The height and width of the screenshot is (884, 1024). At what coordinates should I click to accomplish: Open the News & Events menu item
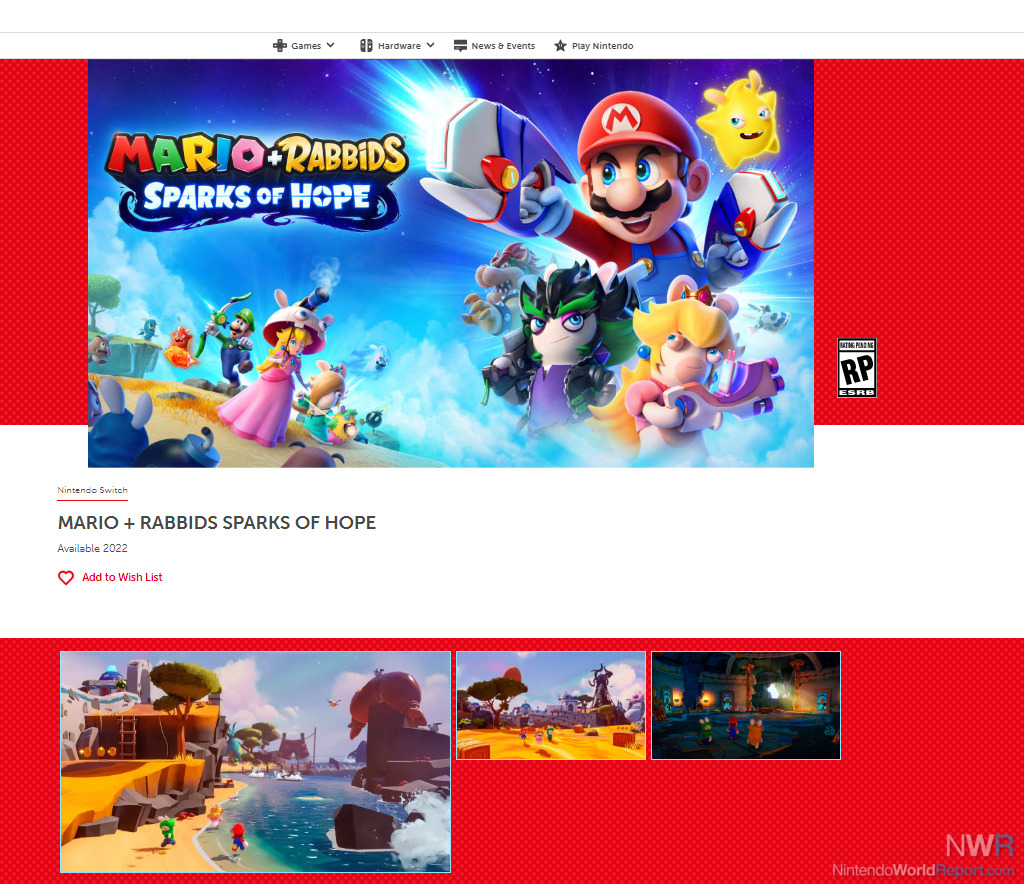pyautogui.click(x=494, y=46)
